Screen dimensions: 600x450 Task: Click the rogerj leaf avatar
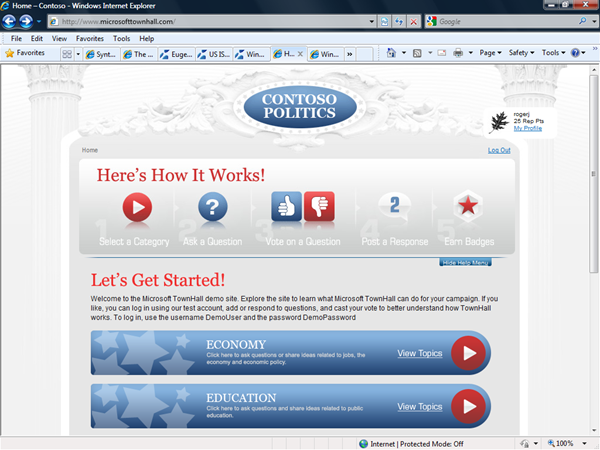(499, 122)
